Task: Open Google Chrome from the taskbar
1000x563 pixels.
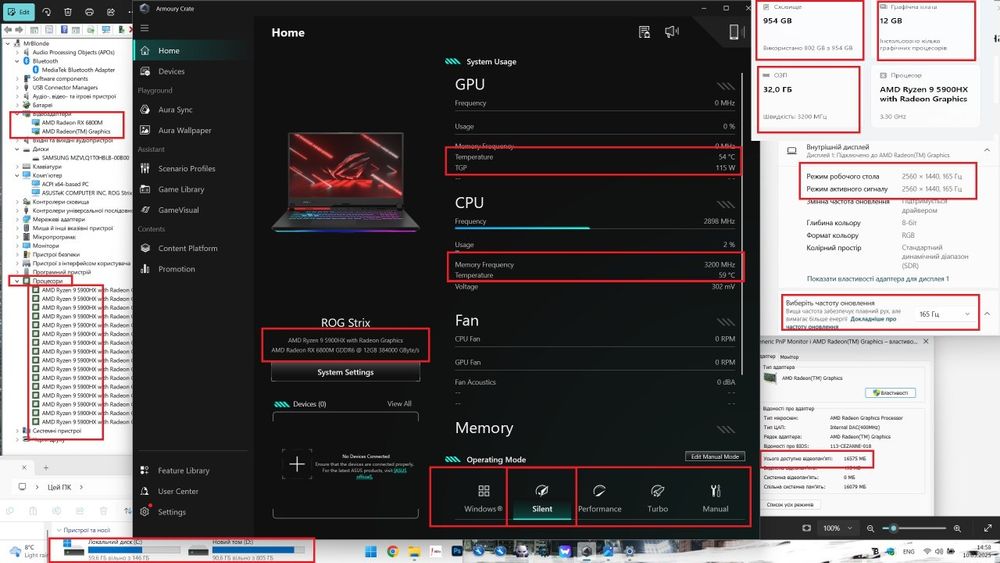Action: (x=392, y=552)
